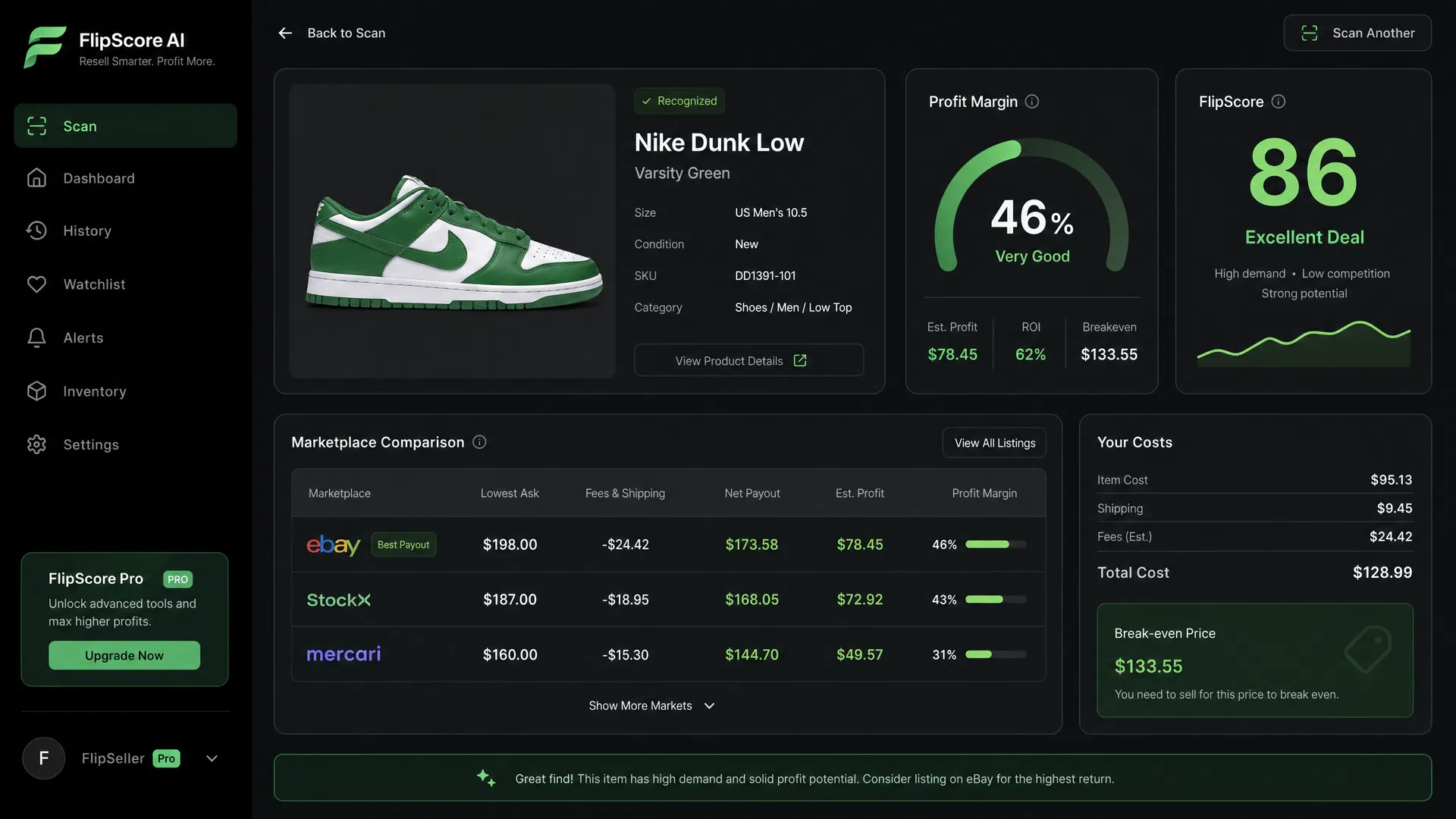The width and height of the screenshot is (1456, 819).
Task: Click the external link icon on View Product Details
Action: [800, 361]
